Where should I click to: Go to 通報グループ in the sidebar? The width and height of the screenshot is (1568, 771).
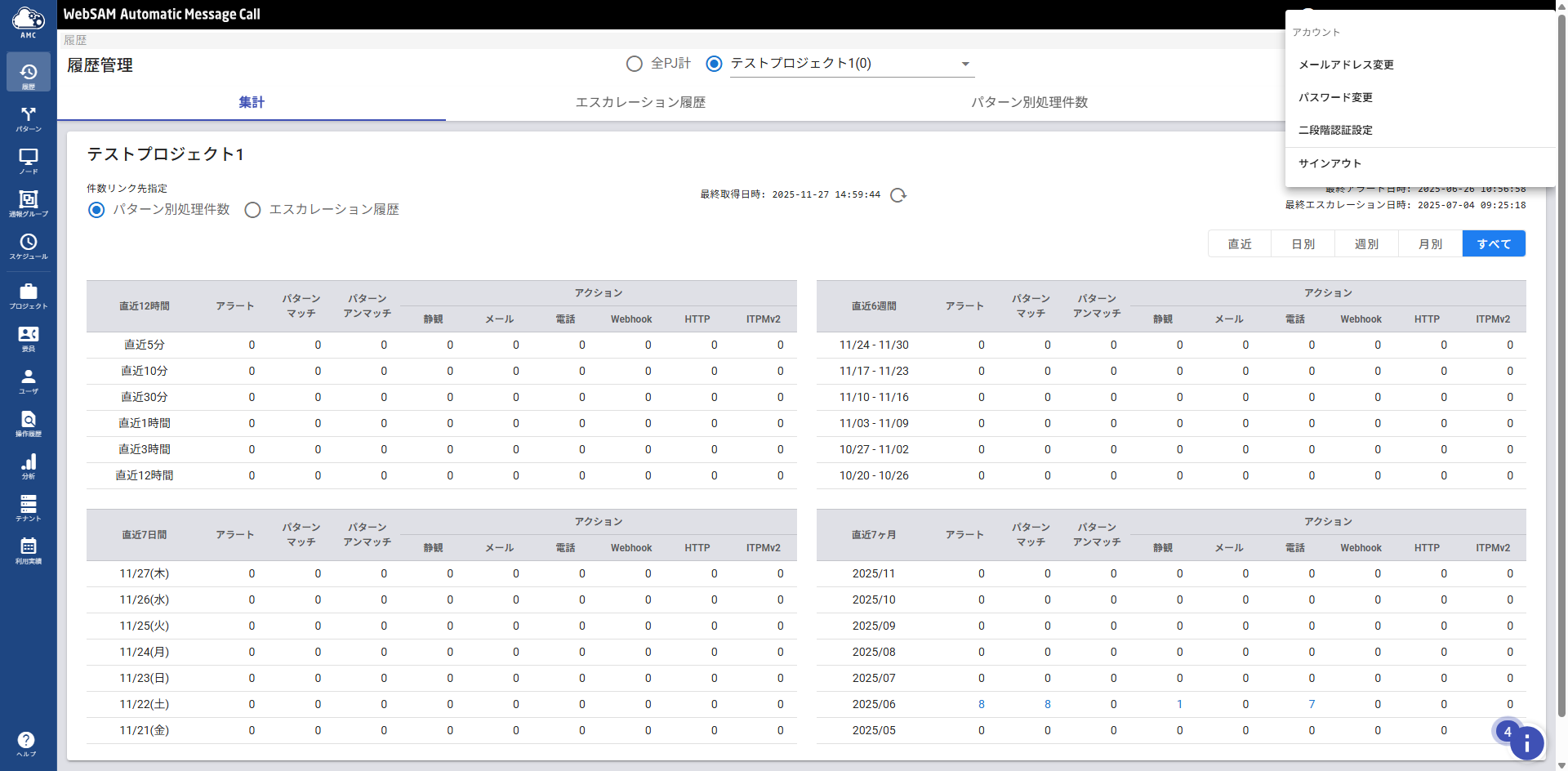(x=29, y=203)
